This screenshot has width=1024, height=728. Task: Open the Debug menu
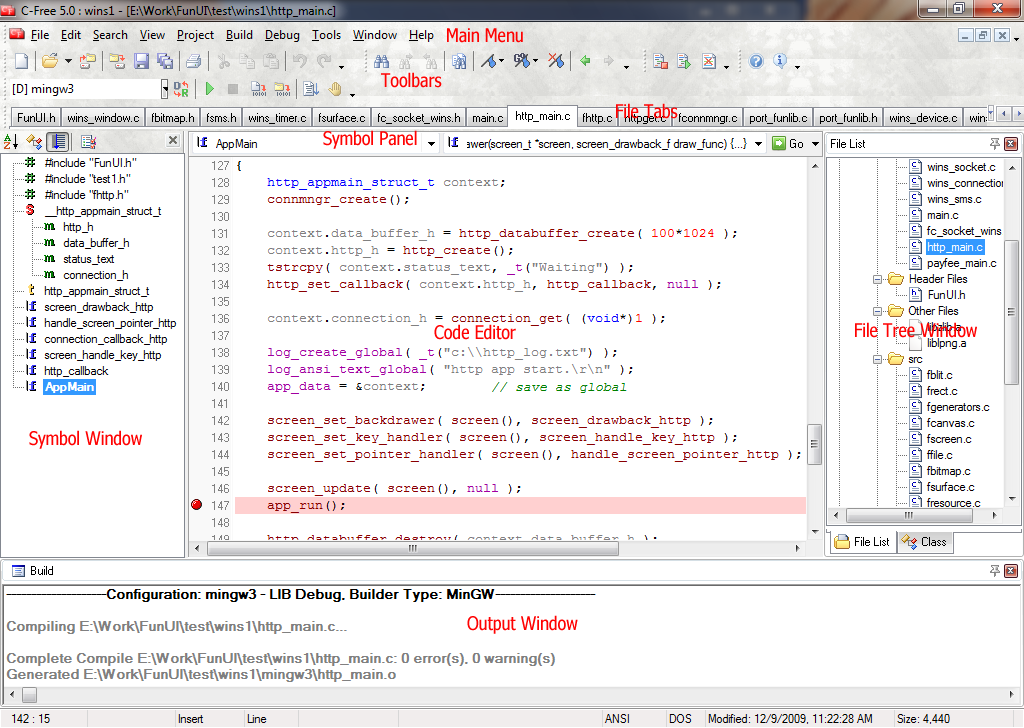(282, 35)
